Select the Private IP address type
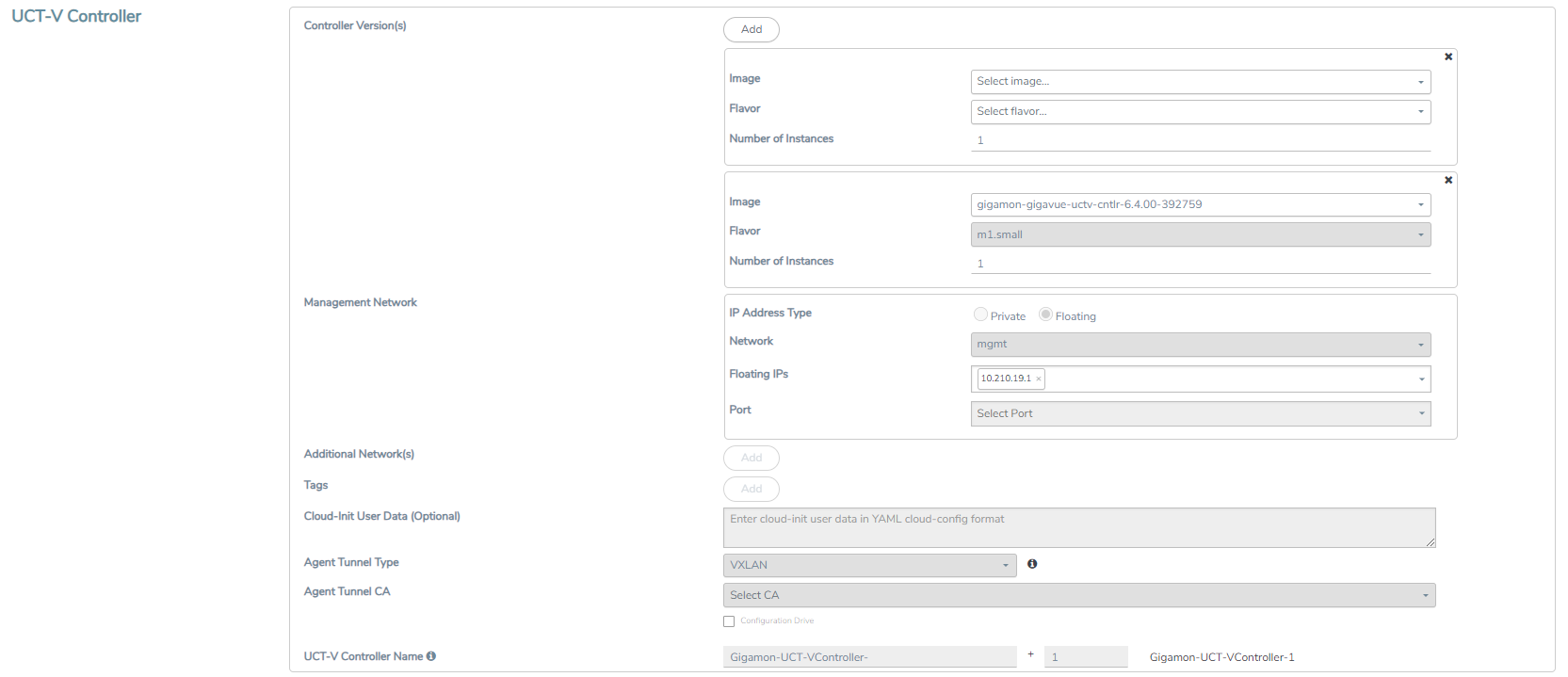This screenshot has width=1568, height=677. (980, 314)
